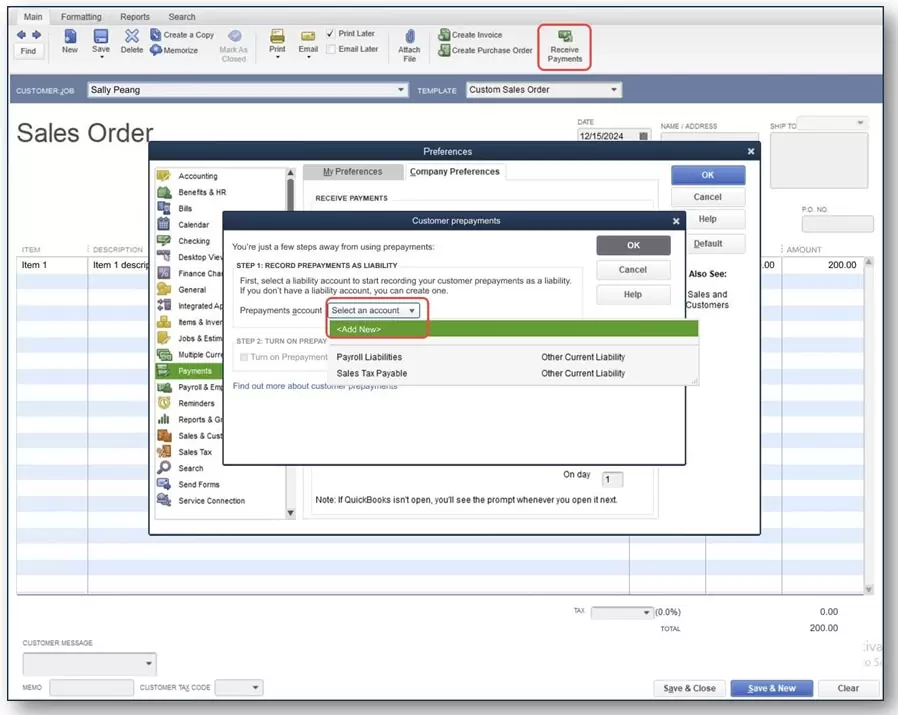Click the Create Invoice icon
Image resolution: width=898 pixels, height=715 pixels.
(x=444, y=35)
